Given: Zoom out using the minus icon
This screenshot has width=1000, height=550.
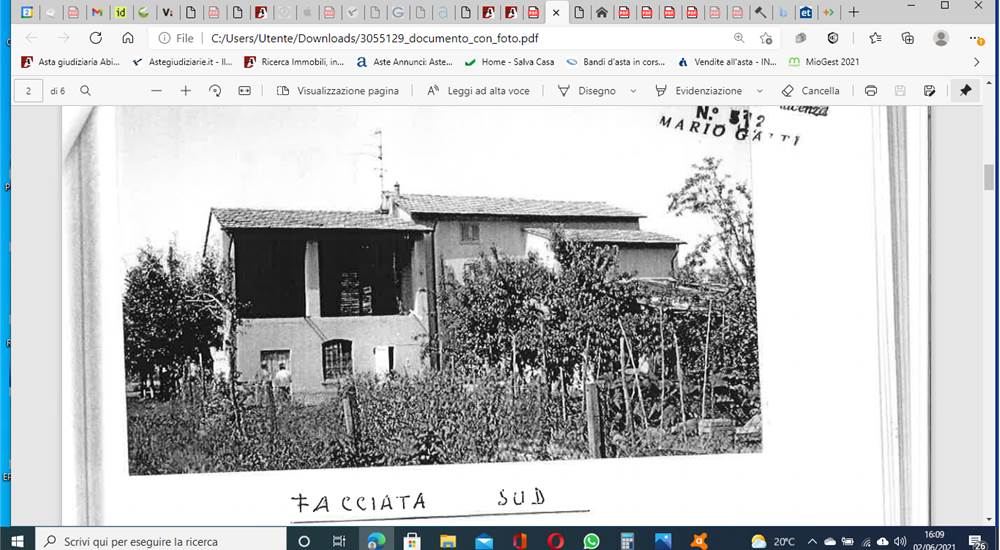Looking at the screenshot, I should (x=156, y=91).
